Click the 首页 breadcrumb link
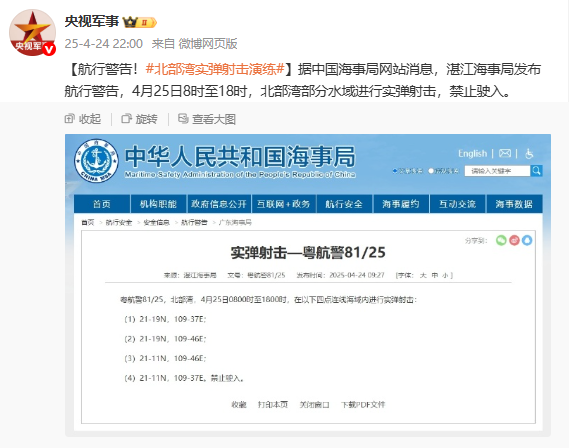This screenshot has height=448, width=569. pos(87,222)
